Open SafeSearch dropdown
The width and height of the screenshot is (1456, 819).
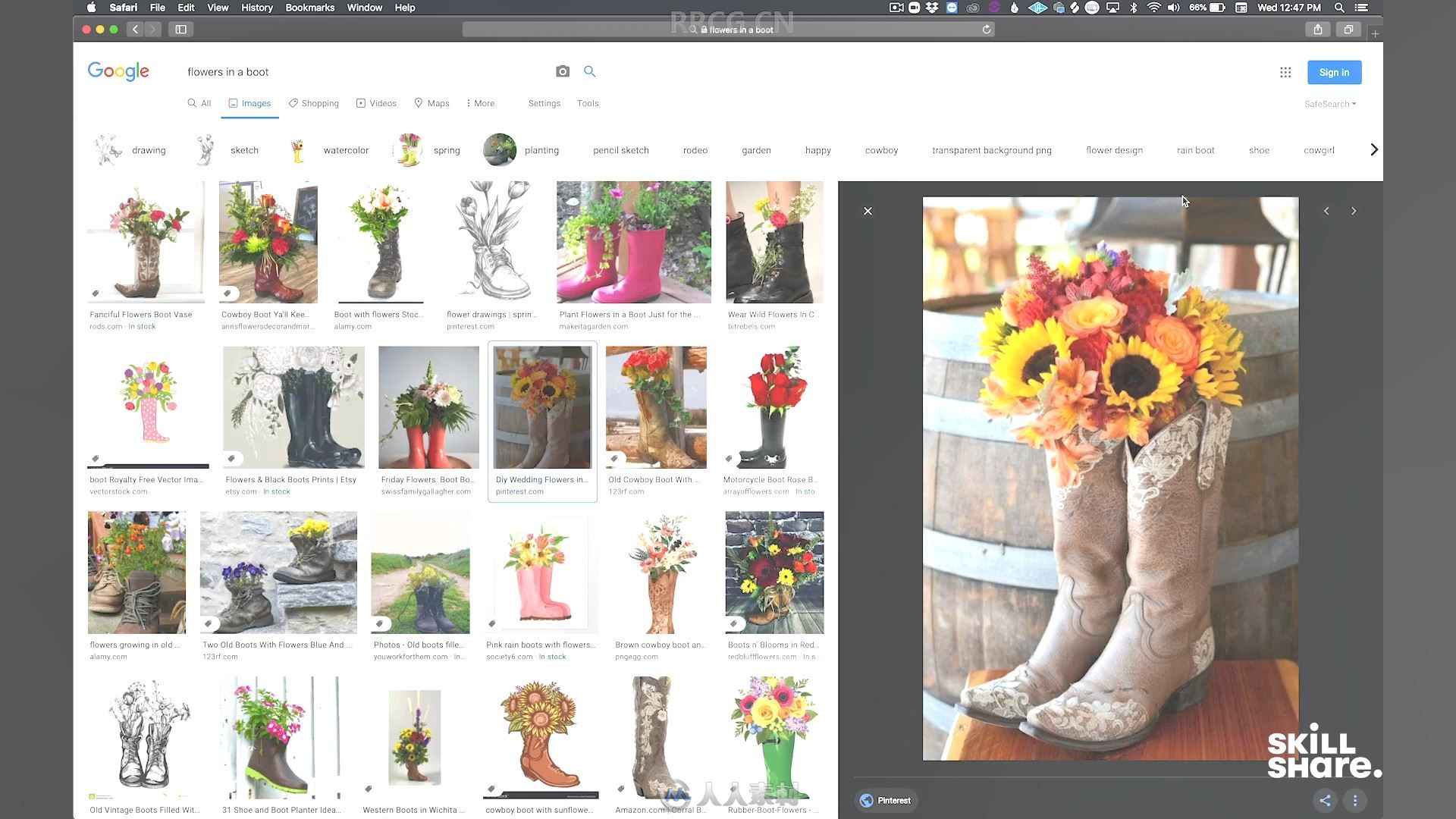click(x=1330, y=104)
